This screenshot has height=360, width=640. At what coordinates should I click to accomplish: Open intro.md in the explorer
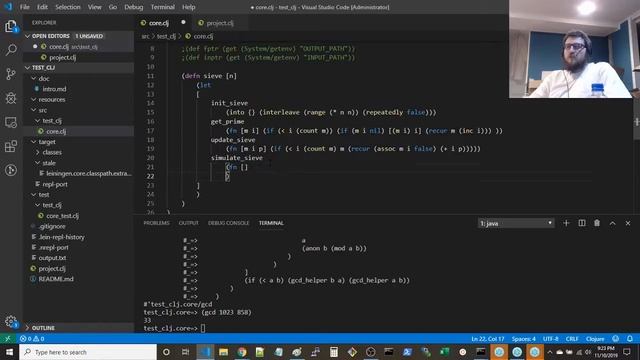pos(54,89)
